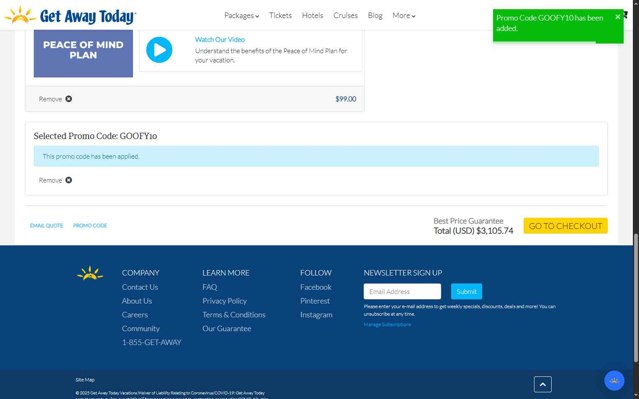This screenshot has width=639, height=399.
Task: Open Careers footer link
Action: 134,315
